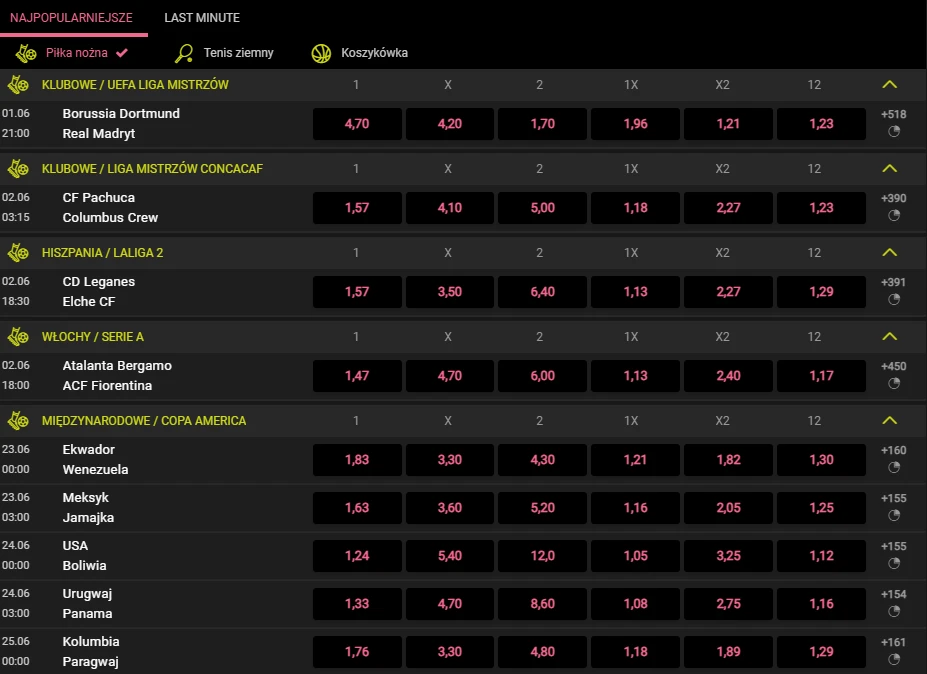Collapse the Copa America section chevron

point(890,421)
